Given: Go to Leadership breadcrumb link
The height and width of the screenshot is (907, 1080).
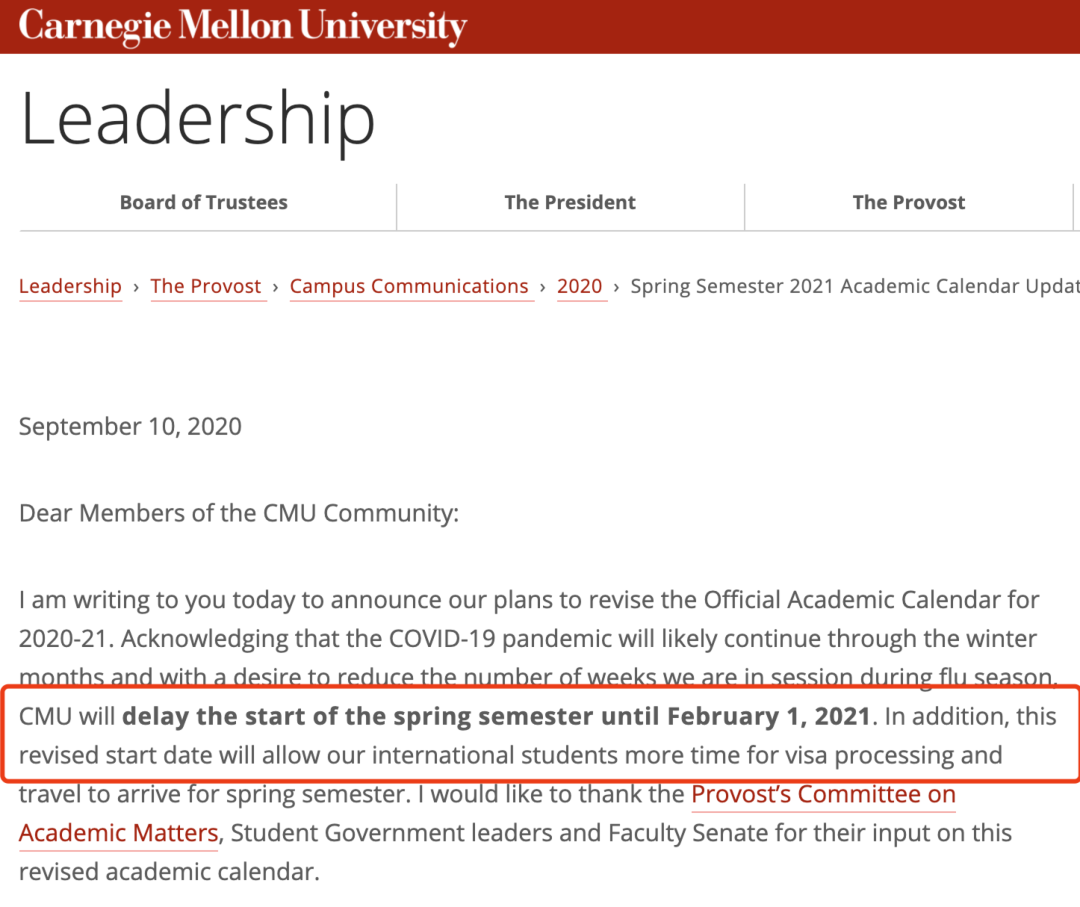Looking at the screenshot, I should tap(70, 286).
